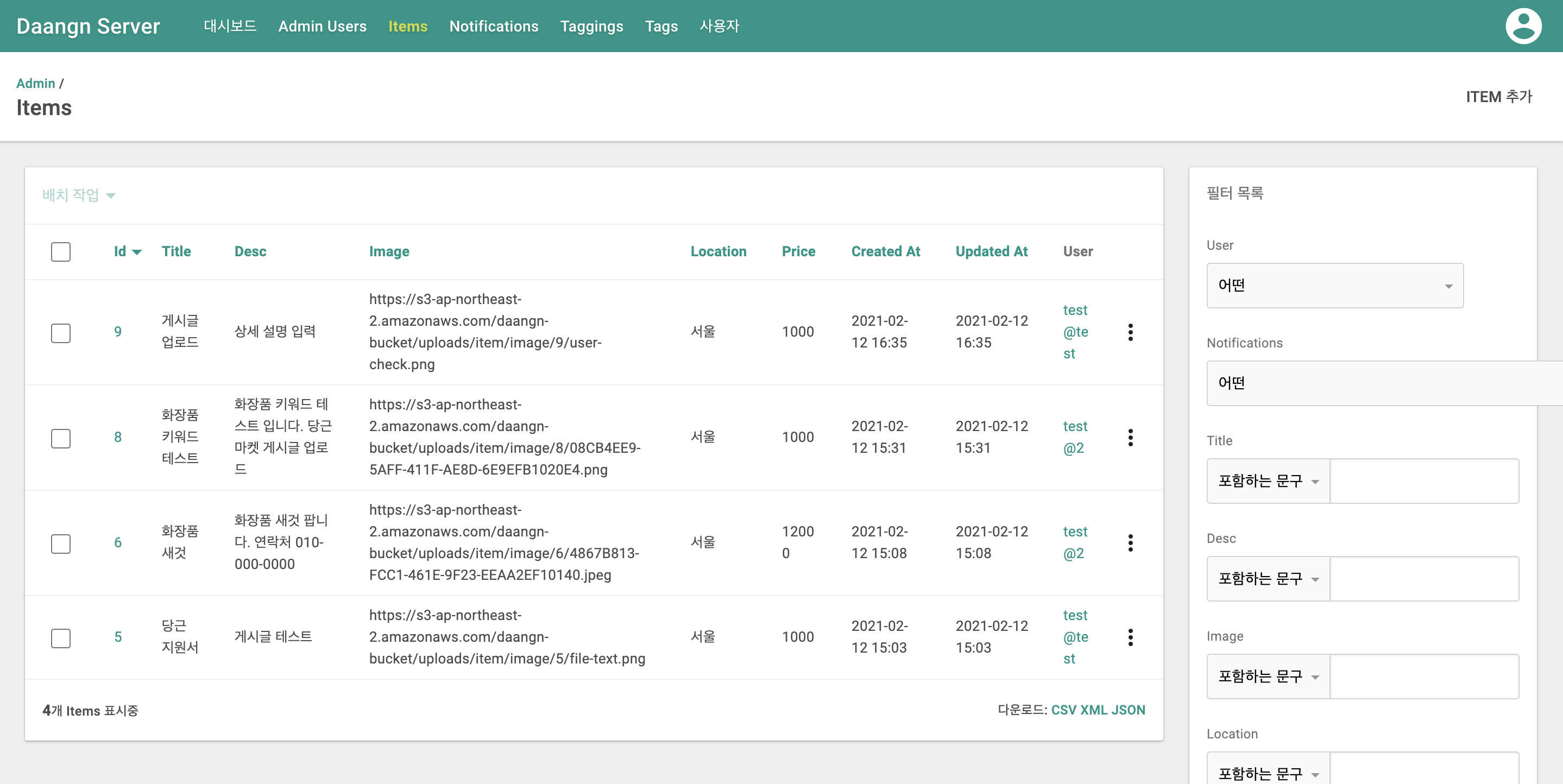
Task: Switch to the Taggings section
Action: click(592, 26)
